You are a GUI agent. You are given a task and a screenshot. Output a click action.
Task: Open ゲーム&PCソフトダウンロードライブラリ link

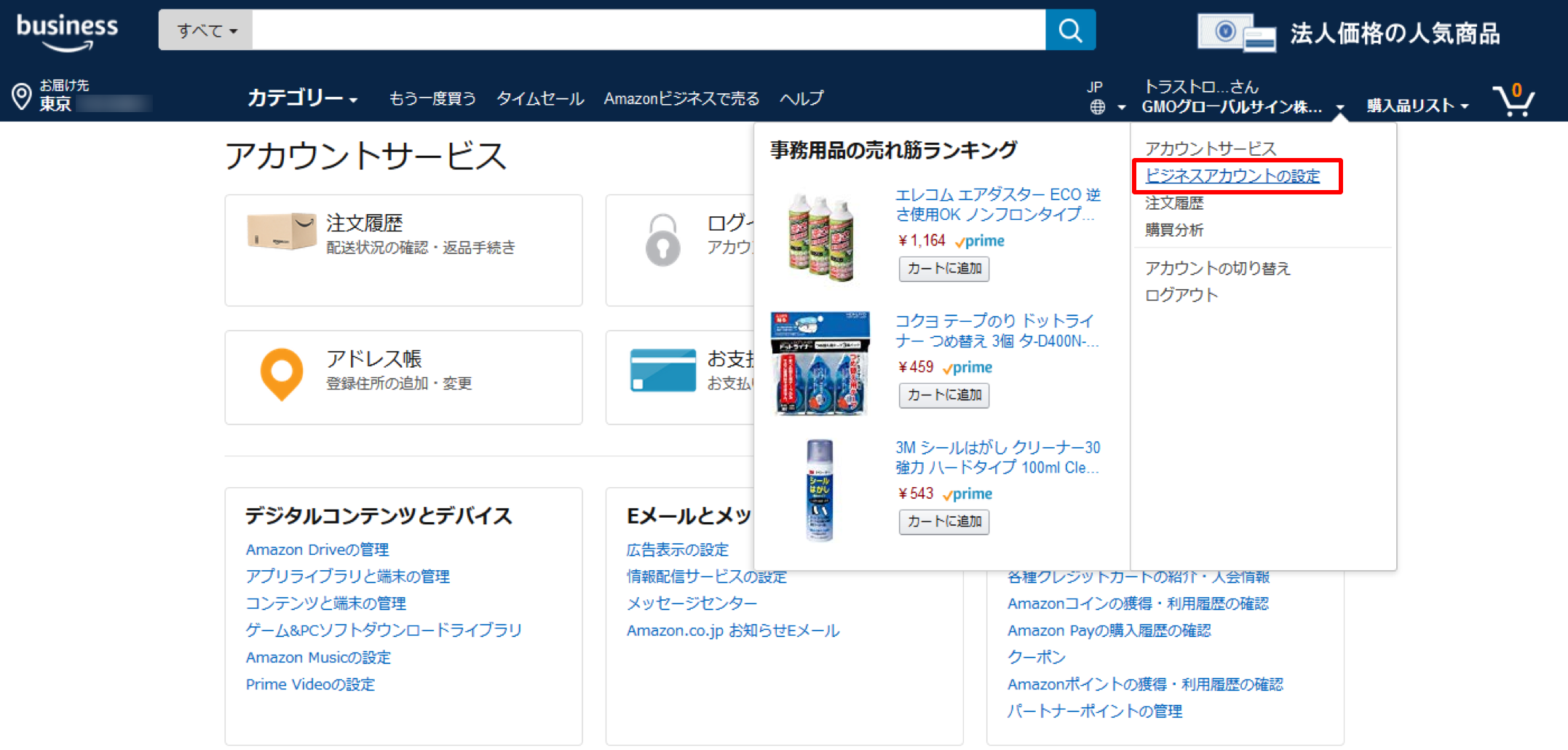[384, 631]
